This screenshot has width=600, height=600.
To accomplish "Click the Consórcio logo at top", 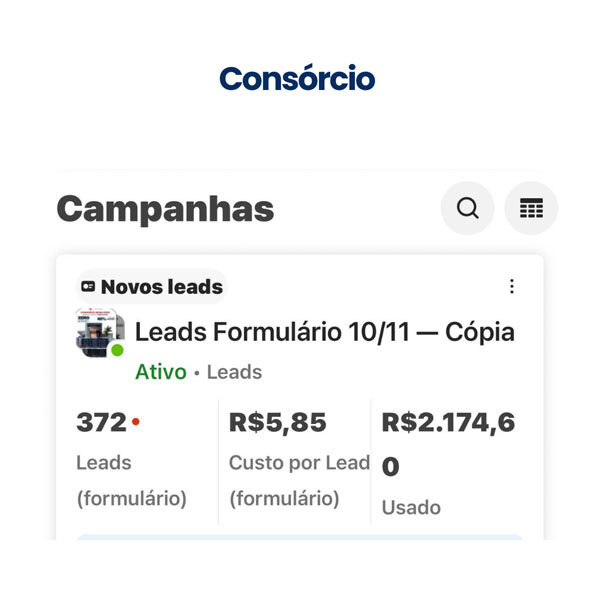I will coord(297,78).
